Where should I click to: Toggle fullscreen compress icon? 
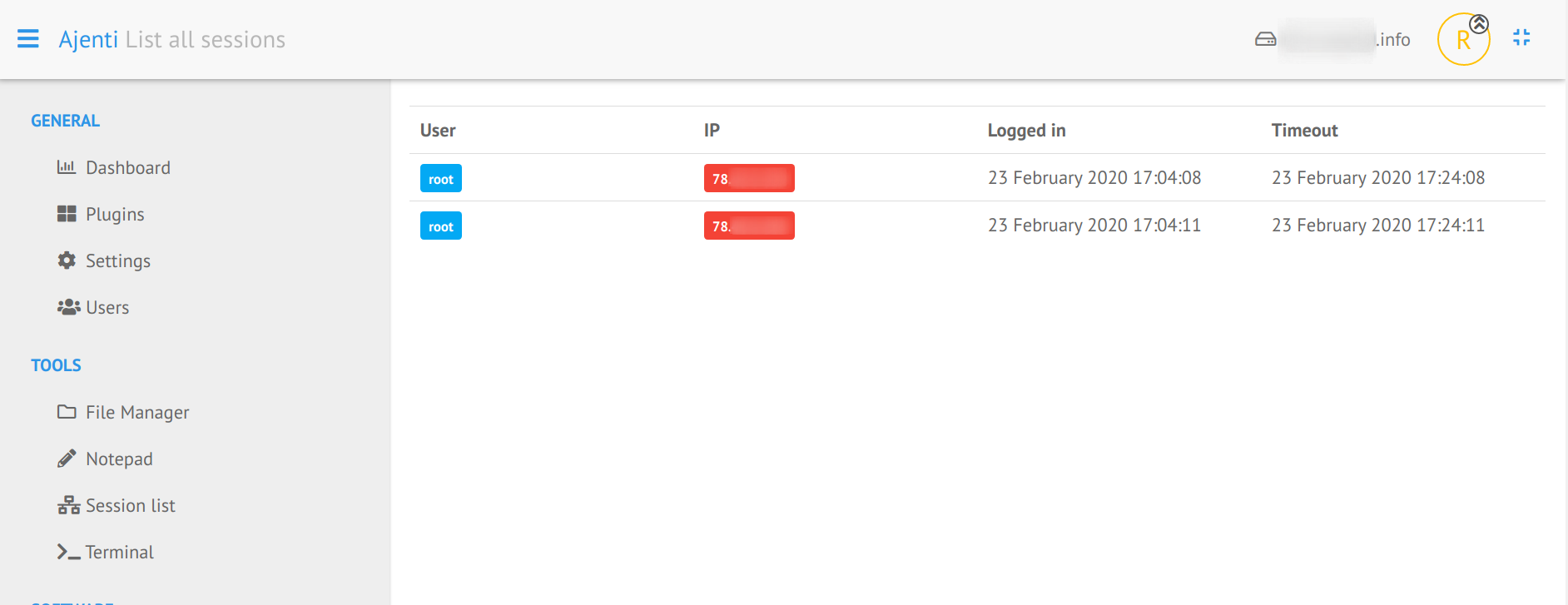point(1521,37)
